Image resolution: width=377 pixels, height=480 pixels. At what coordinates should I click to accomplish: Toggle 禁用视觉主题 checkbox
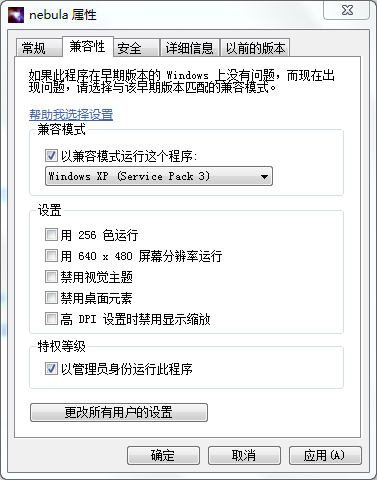click(51, 277)
